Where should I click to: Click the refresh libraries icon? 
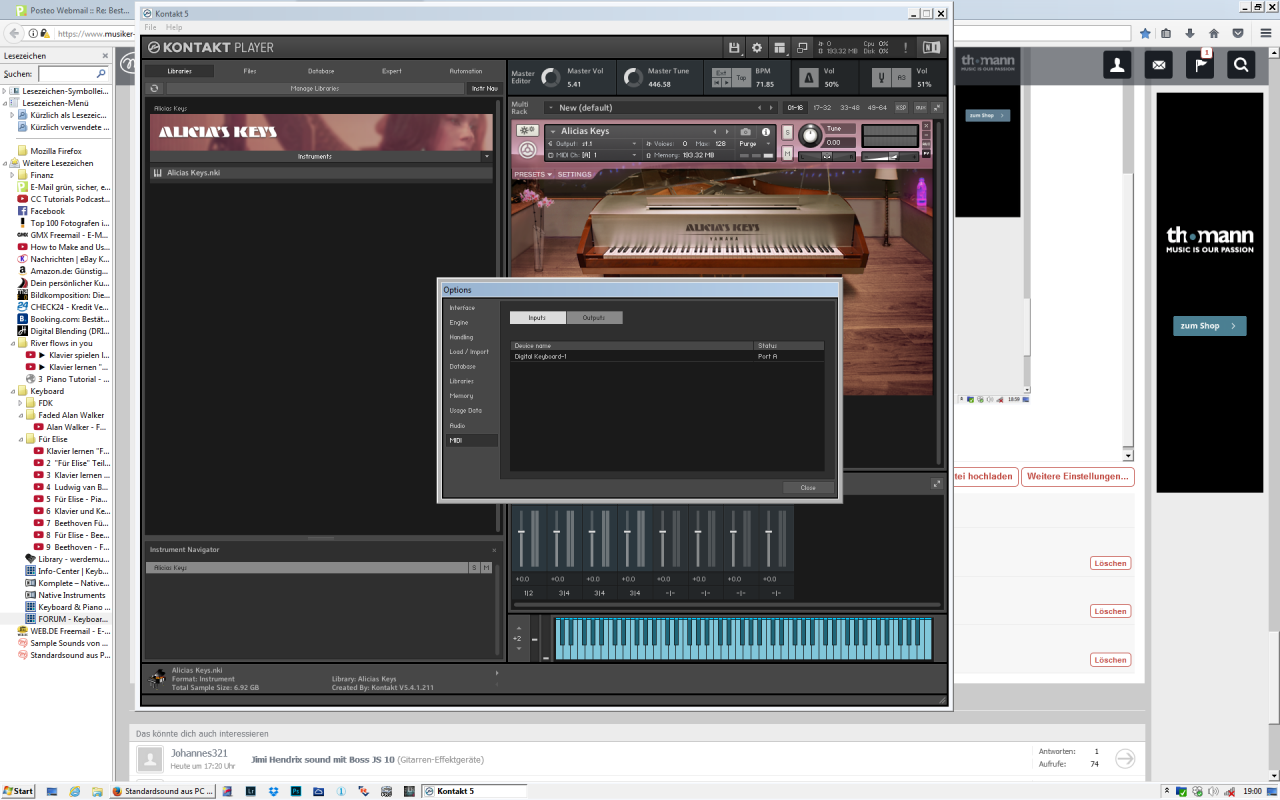pyautogui.click(x=154, y=88)
